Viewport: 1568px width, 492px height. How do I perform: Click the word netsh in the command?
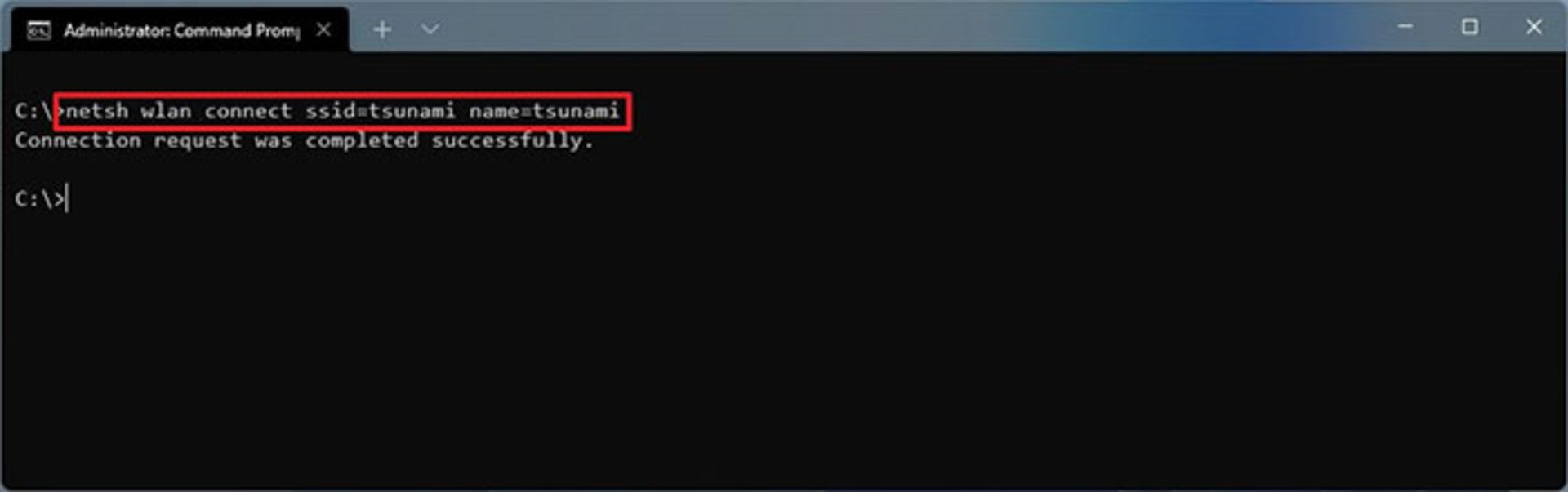coord(97,111)
